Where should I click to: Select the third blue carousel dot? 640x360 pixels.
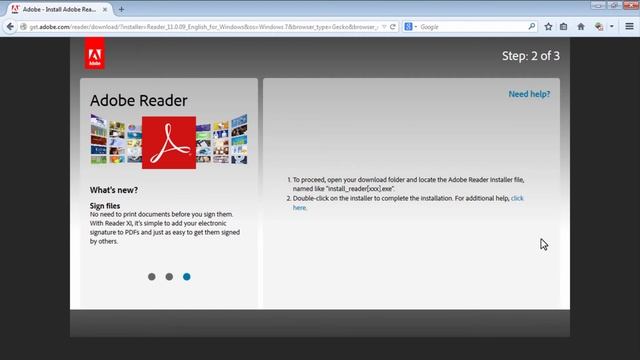pyautogui.click(x=187, y=277)
